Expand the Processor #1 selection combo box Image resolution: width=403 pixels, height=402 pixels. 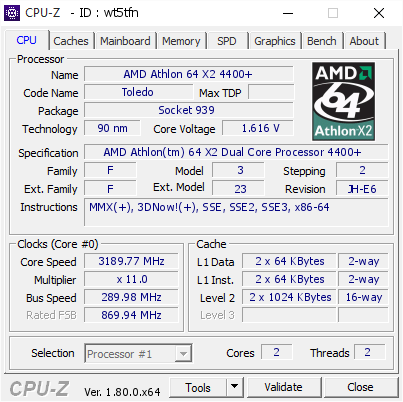(x=138, y=353)
